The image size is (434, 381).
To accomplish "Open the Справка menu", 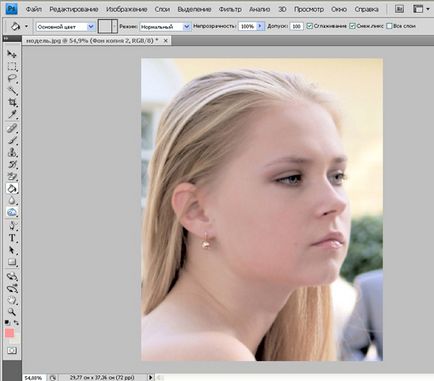I will pyautogui.click(x=366, y=9).
